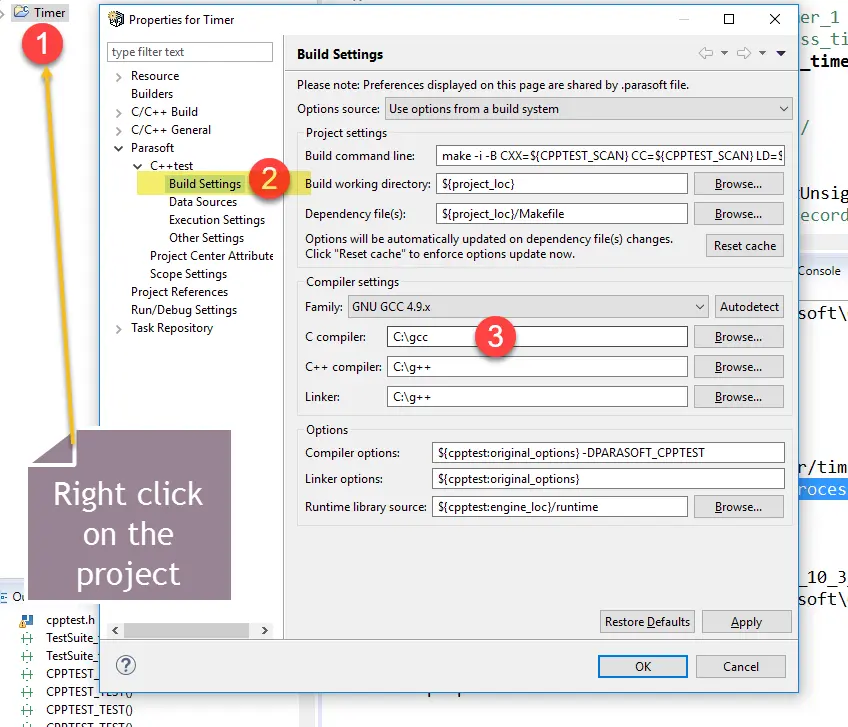
Task: Click the Compiler options field
Action: [608, 453]
